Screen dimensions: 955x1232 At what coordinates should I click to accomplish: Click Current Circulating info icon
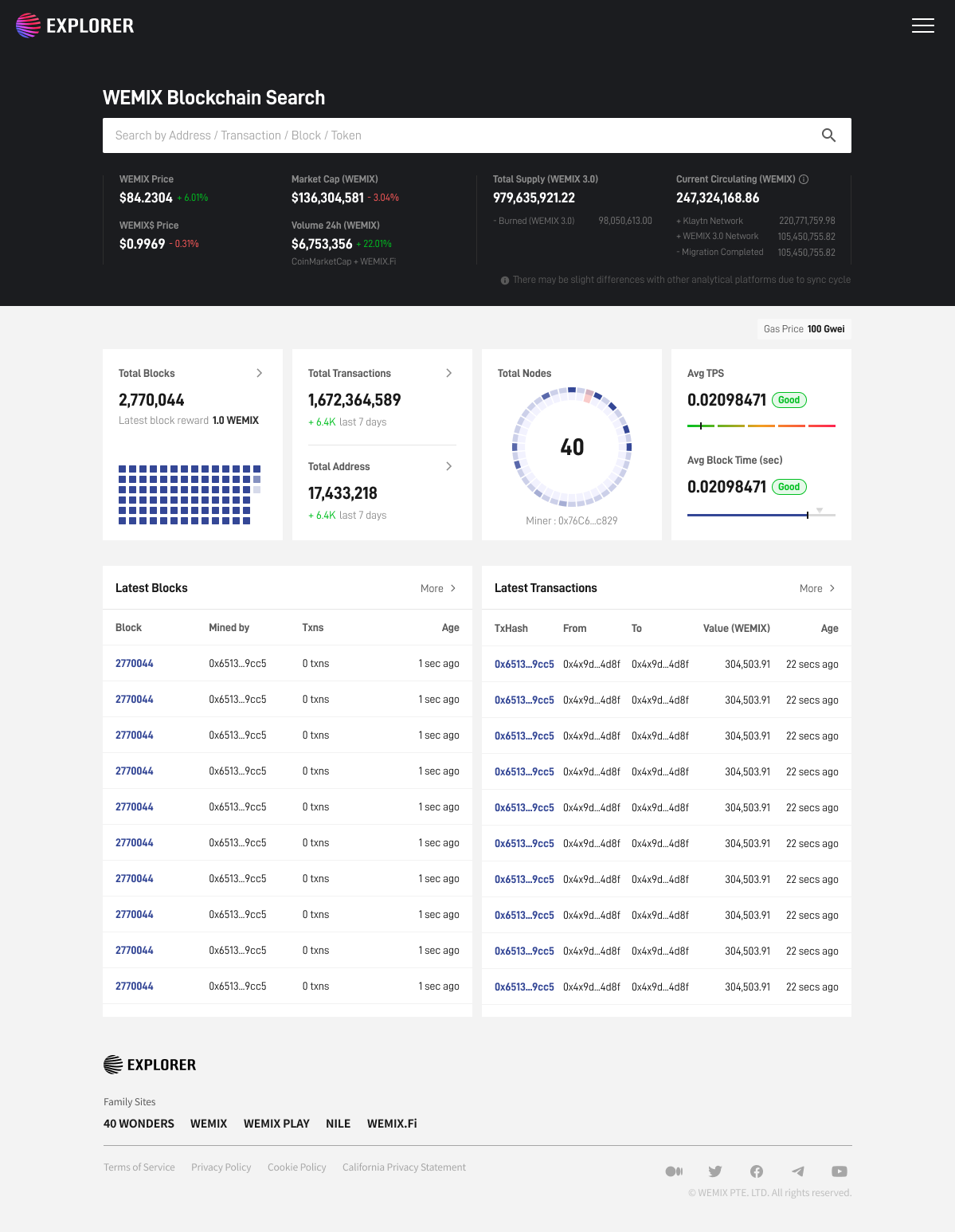coord(804,179)
